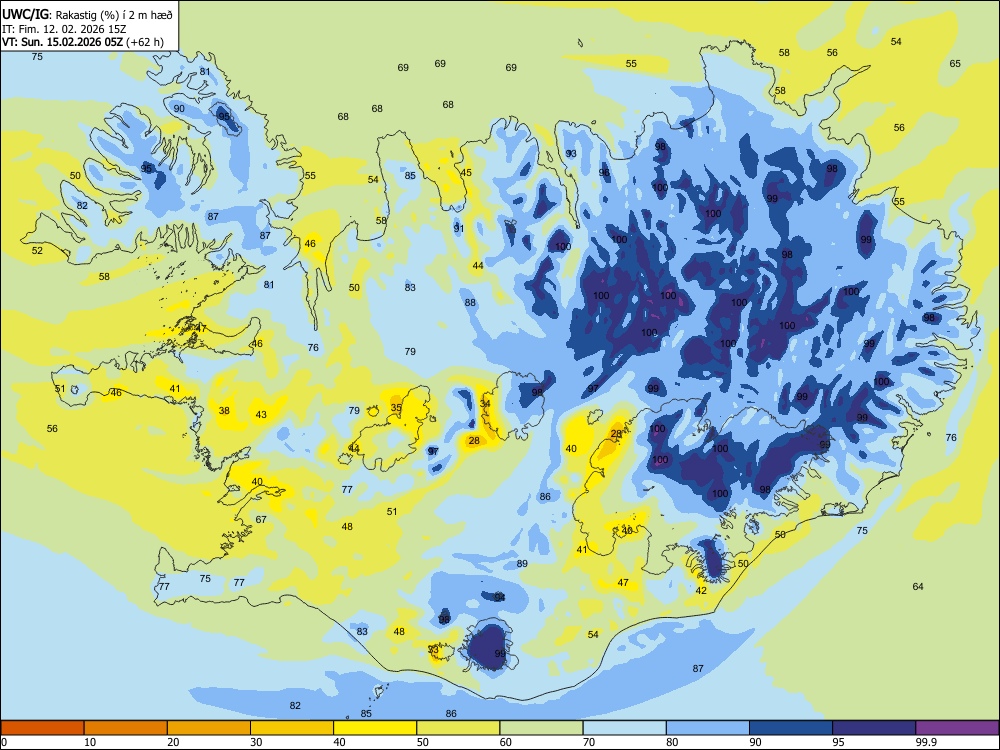Click the '38' humidity value on the map
Image resolution: width=1000 pixels, height=750 pixels.
[224, 410]
